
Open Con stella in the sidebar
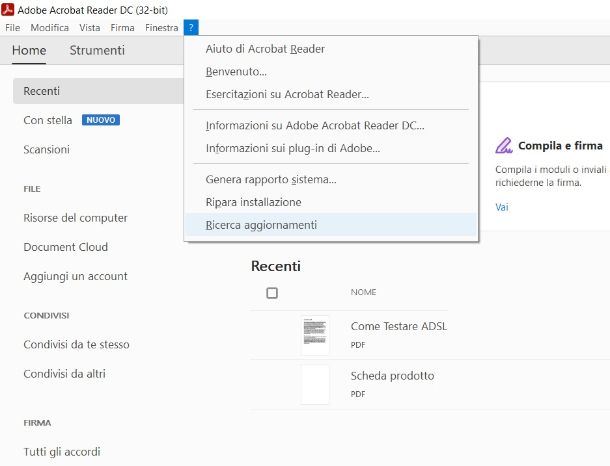pos(48,120)
